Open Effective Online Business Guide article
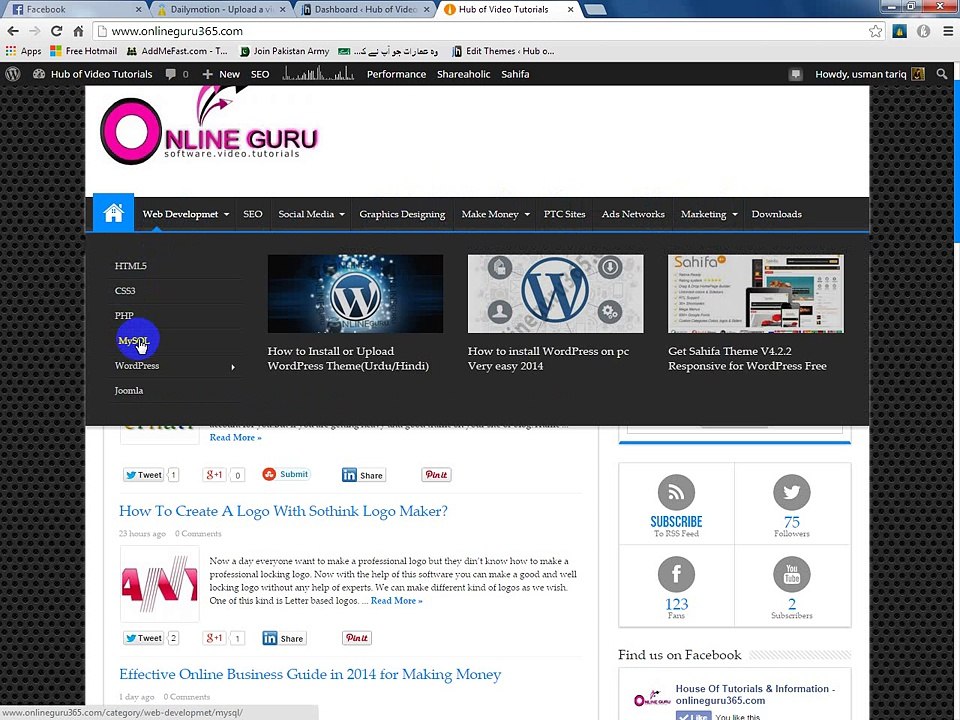Screen dimensions: 960x720 (310, 675)
